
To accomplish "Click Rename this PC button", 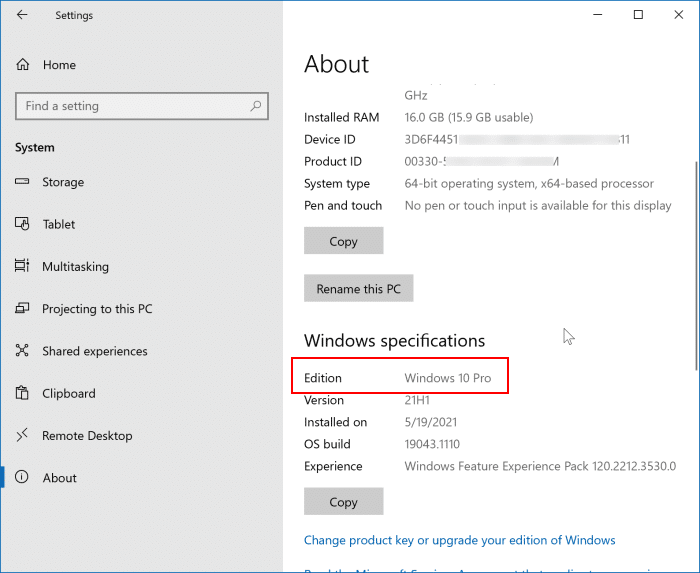I will point(358,288).
